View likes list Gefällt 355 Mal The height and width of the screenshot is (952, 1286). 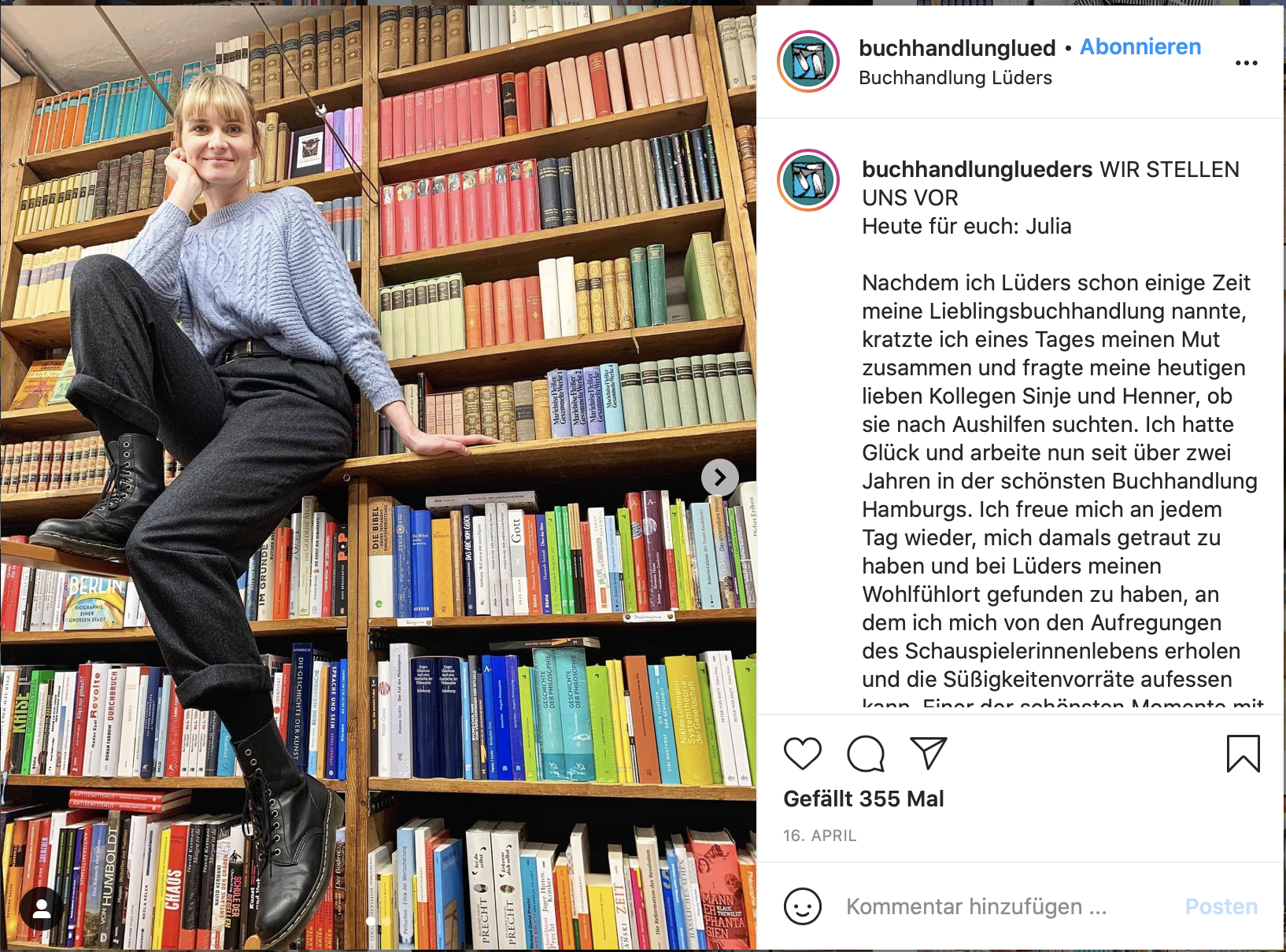point(863,799)
